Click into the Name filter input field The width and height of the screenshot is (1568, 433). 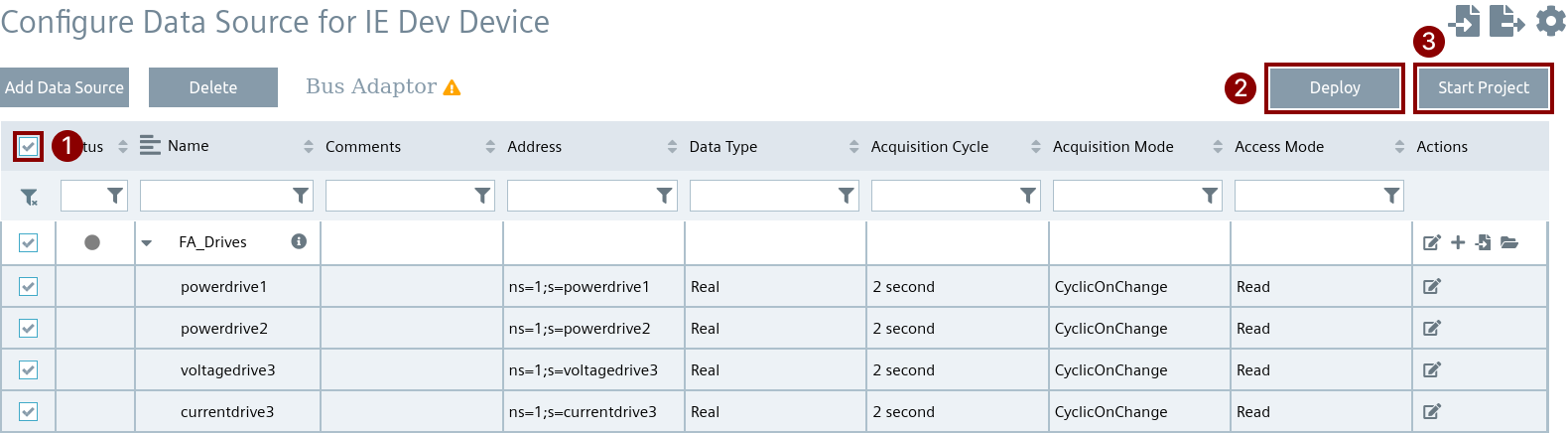coord(215,196)
